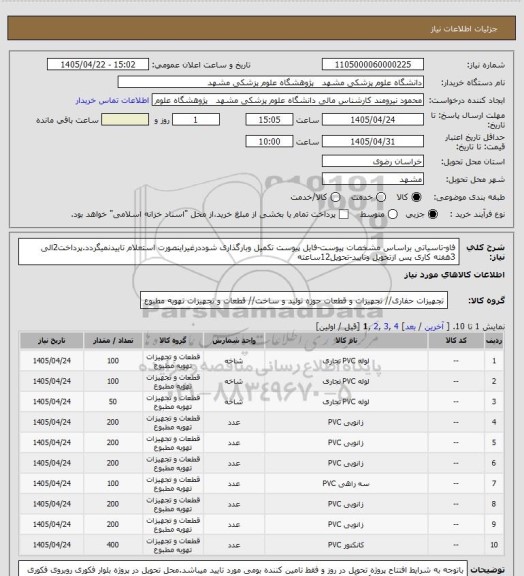Click the delivery city field مشهد
This screenshot has width=524, height=576.
coord(373,179)
